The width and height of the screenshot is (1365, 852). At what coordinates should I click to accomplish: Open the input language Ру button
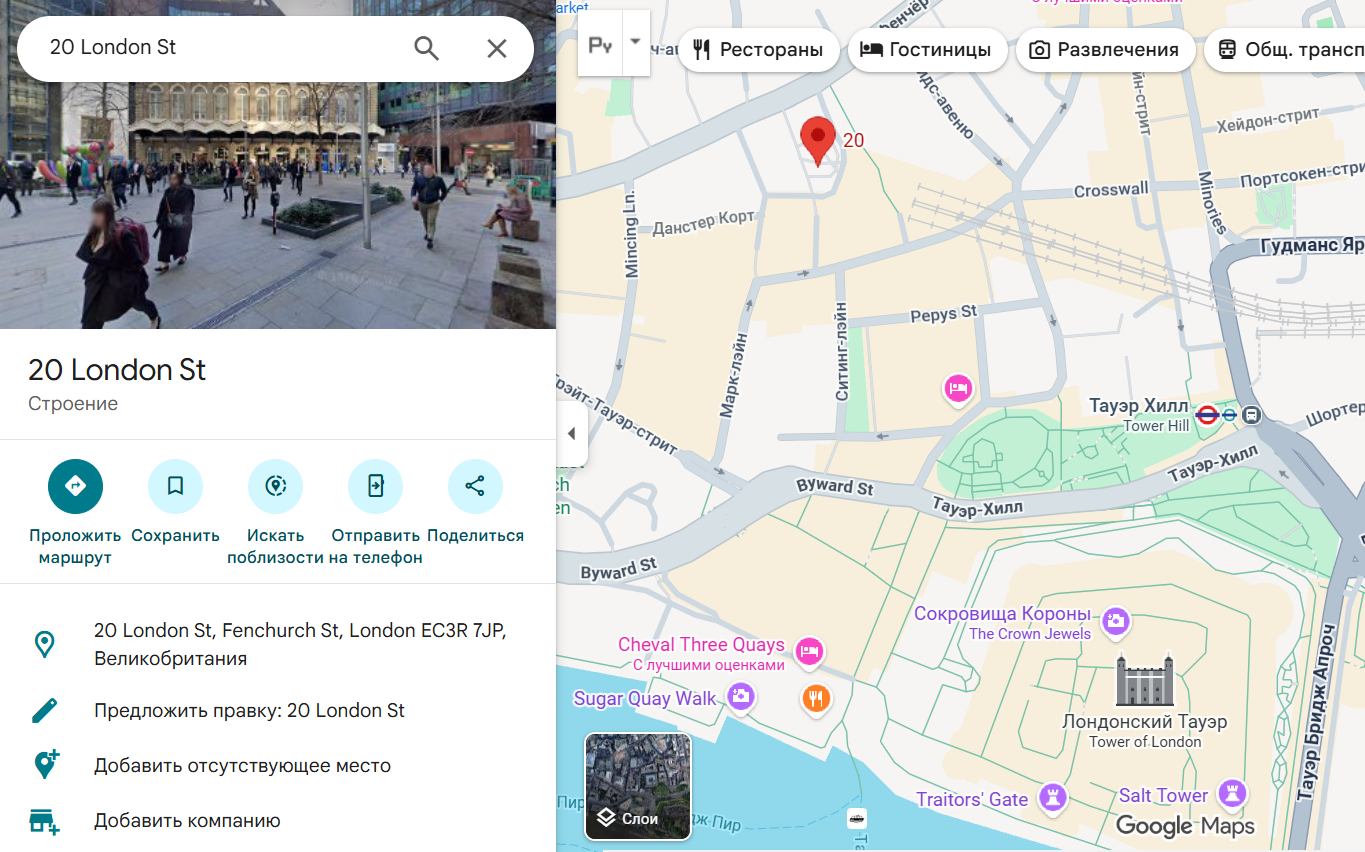click(600, 44)
